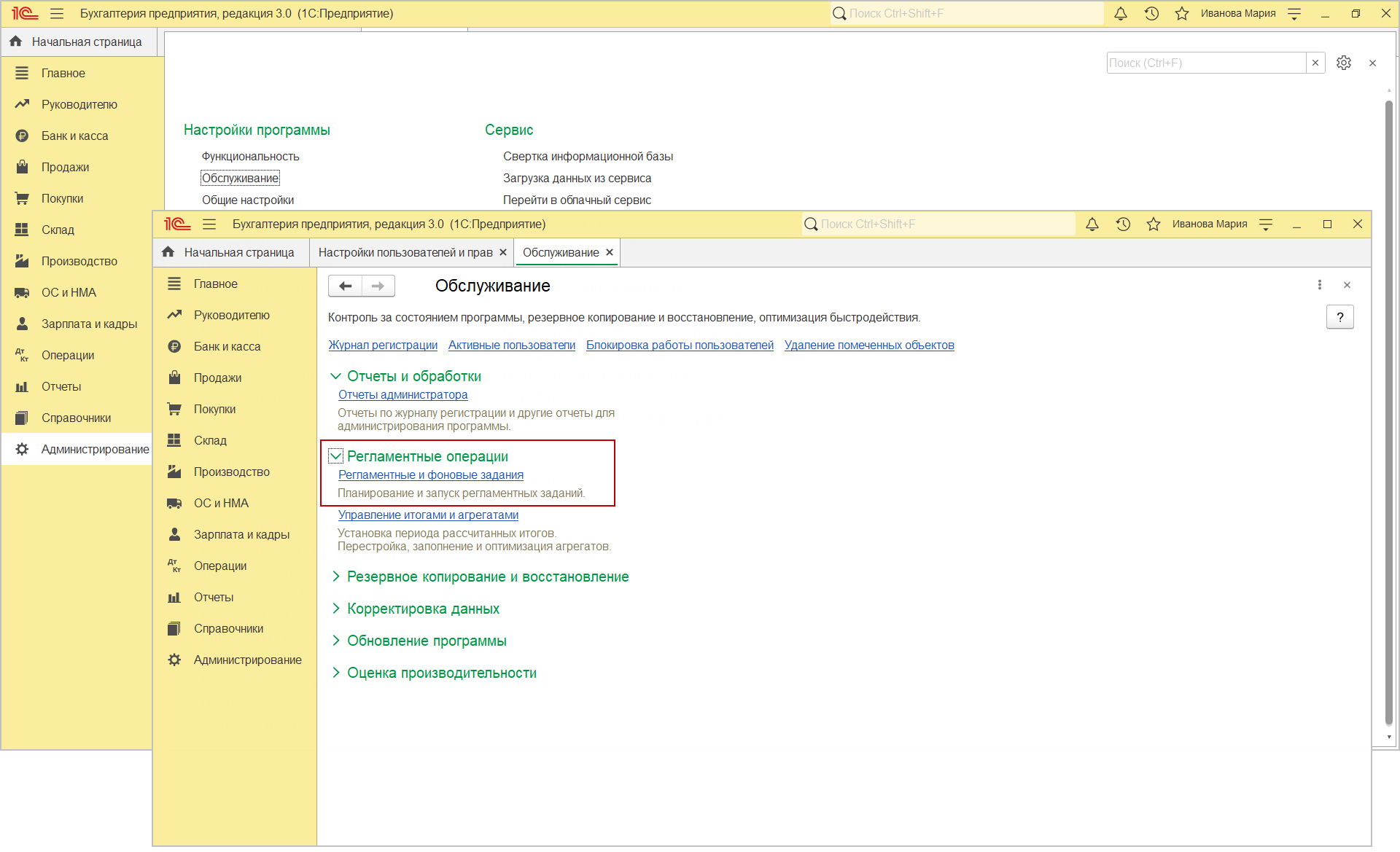Expand Обновление программы group

click(335, 641)
